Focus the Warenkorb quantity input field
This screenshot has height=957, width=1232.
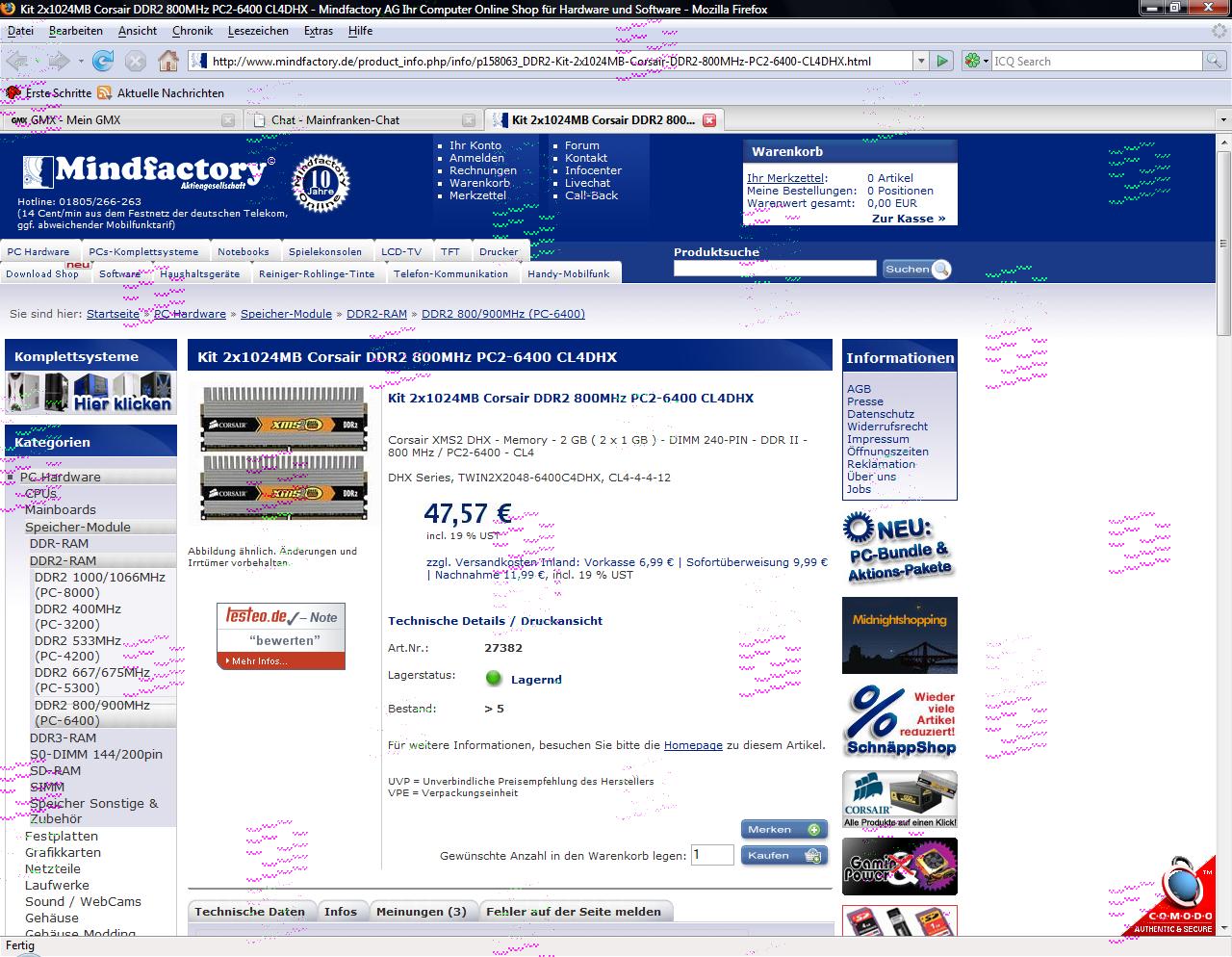pos(712,854)
